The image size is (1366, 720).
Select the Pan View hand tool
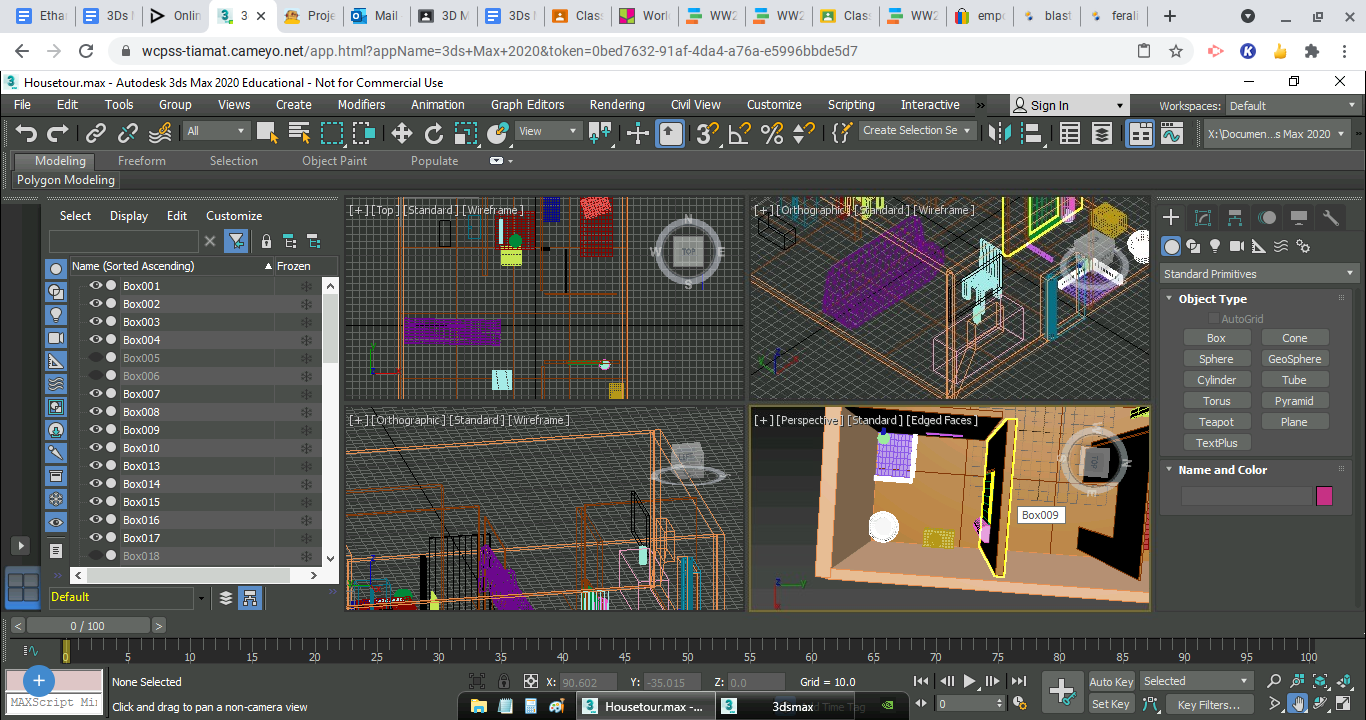point(1297,704)
